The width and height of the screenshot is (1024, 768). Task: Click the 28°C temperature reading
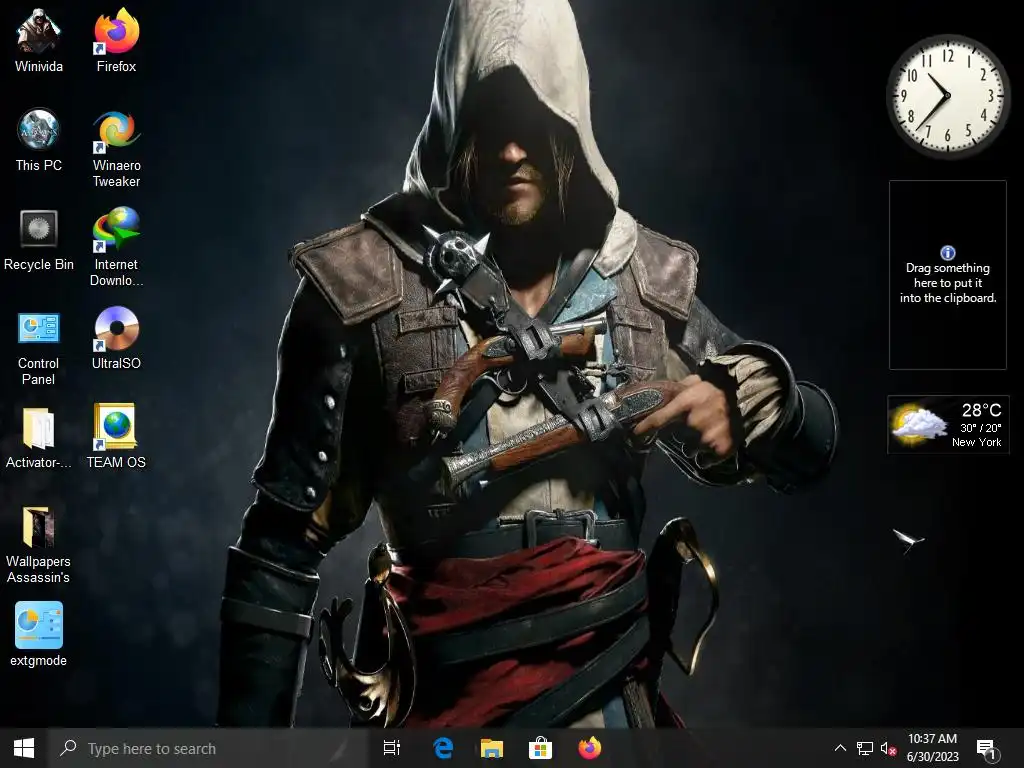click(x=981, y=410)
